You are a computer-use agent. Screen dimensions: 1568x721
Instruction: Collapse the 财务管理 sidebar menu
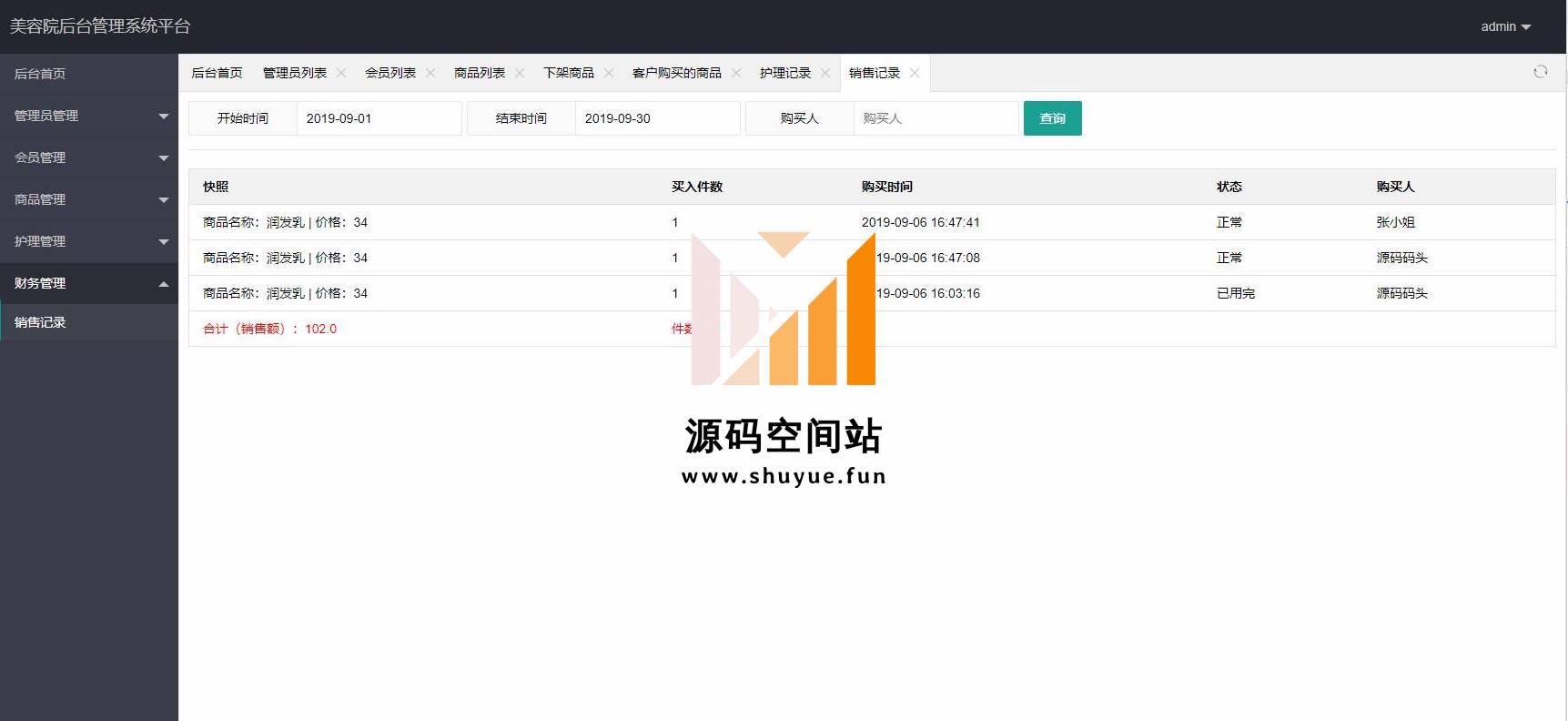[89, 283]
